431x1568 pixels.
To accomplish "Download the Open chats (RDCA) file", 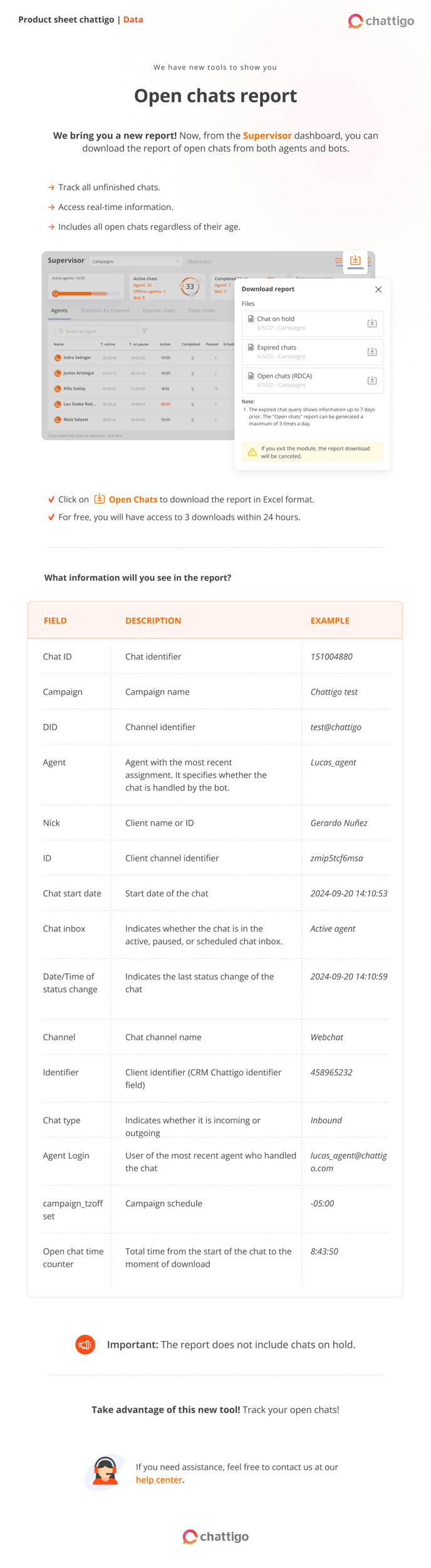I will [371, 381].
